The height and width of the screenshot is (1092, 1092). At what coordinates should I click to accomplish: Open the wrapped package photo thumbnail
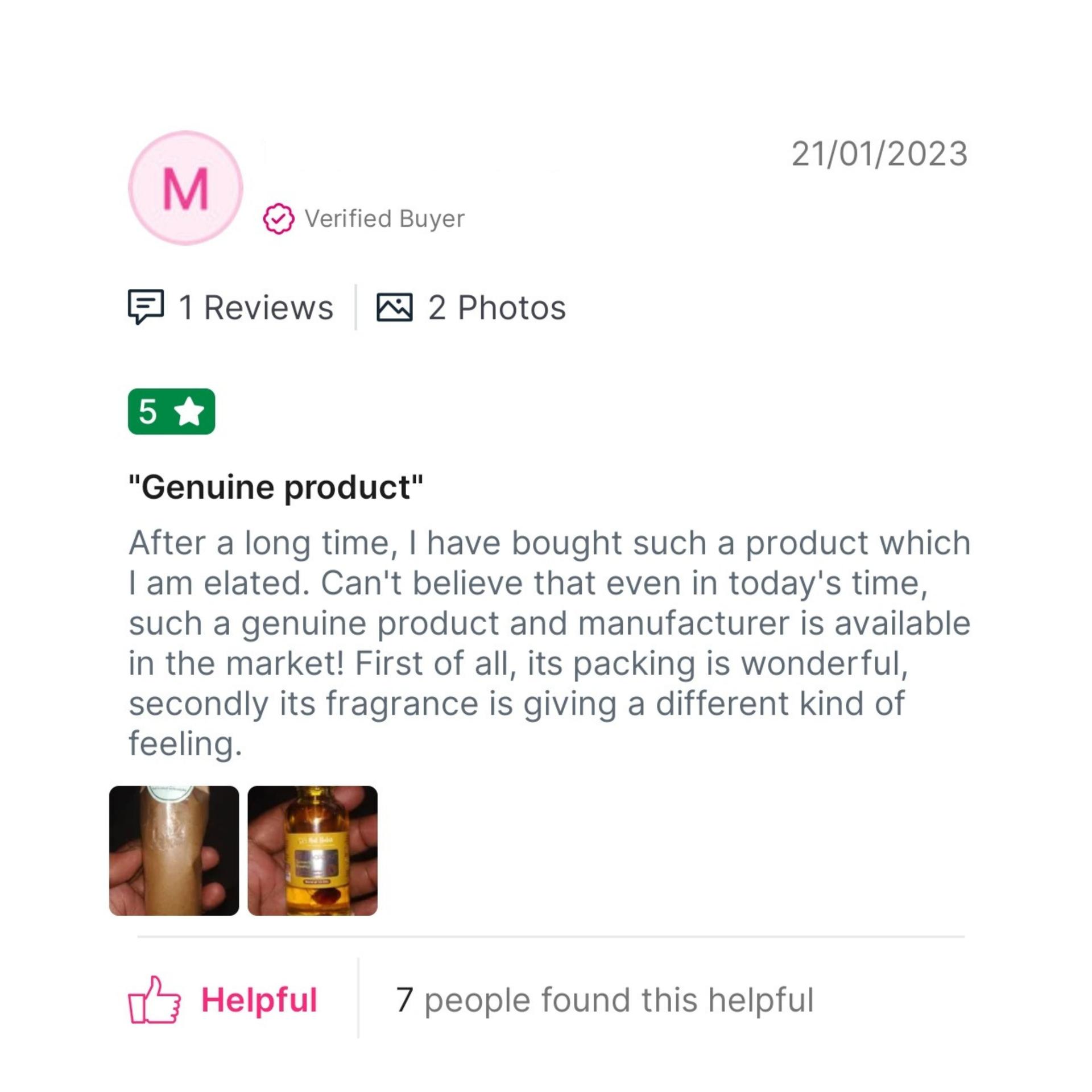pos(174,851)
